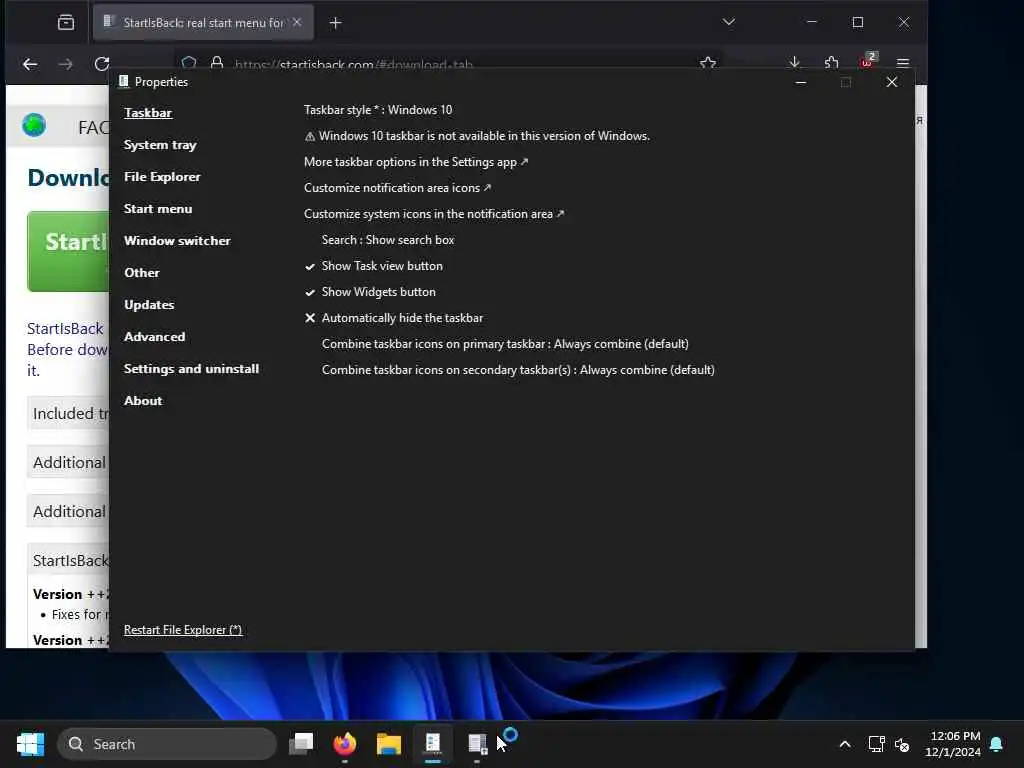Close the StartIsBack browser tab
This screenshot has height=768, width=1024.
(x=297, y=22)
